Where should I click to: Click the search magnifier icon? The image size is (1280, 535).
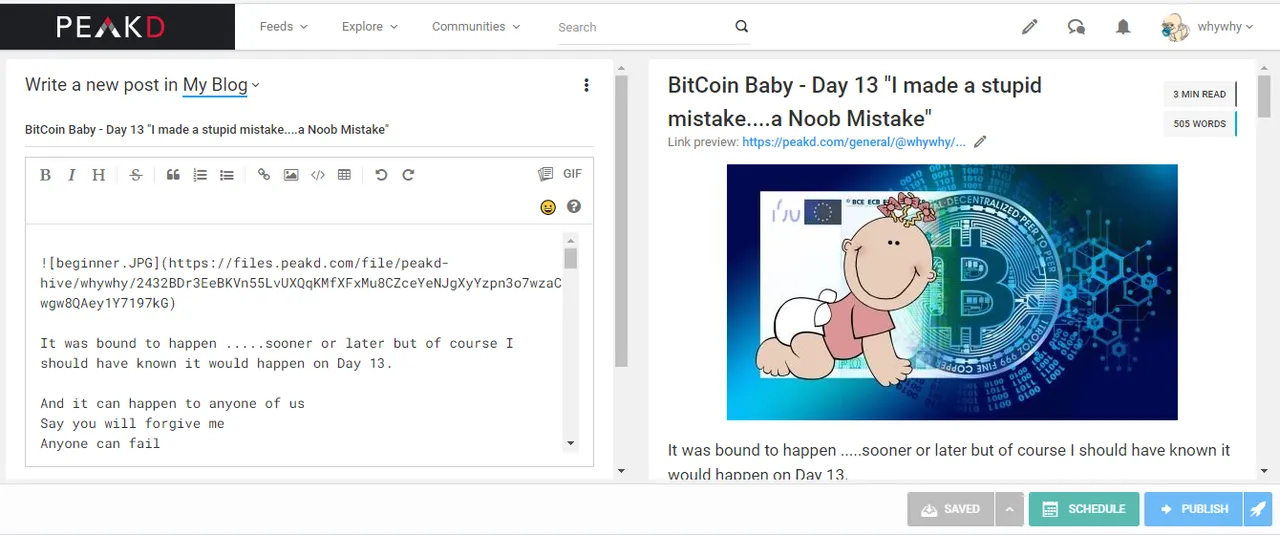[741, 27]
